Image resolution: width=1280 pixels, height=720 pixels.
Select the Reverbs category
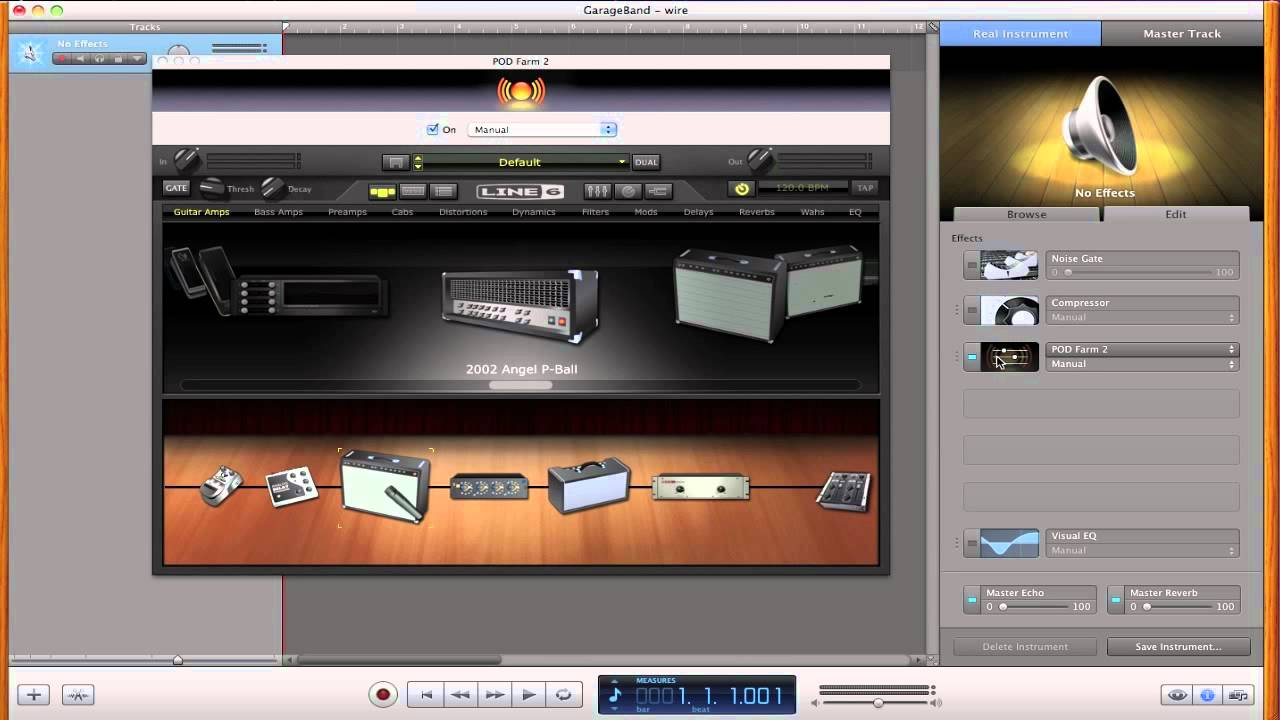point(757,212)
